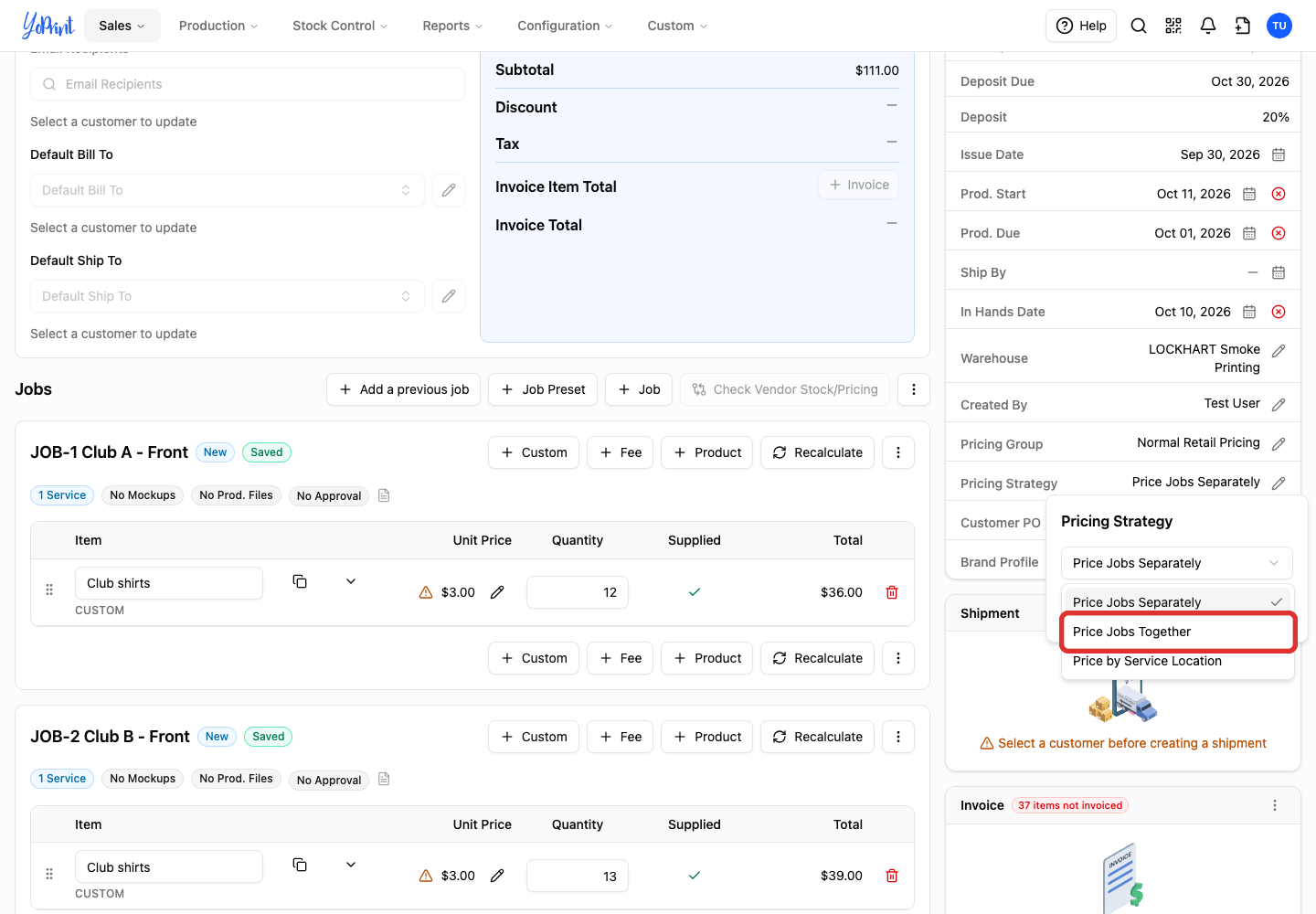
Task: Click Recalculate in JOB-2 header
Action: click(x=817, y=737)
